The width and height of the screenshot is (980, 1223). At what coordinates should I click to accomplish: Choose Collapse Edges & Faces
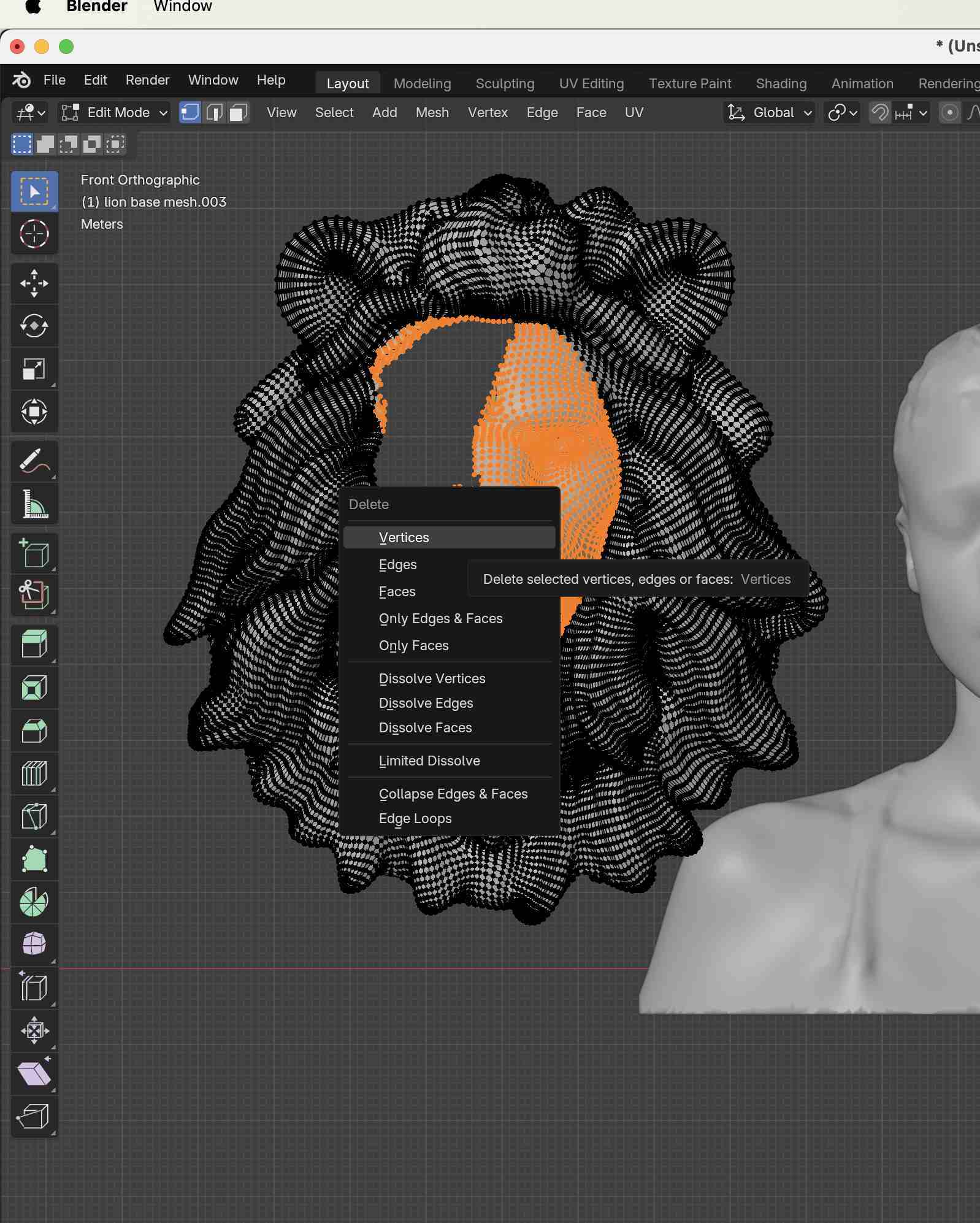point(450,794)
